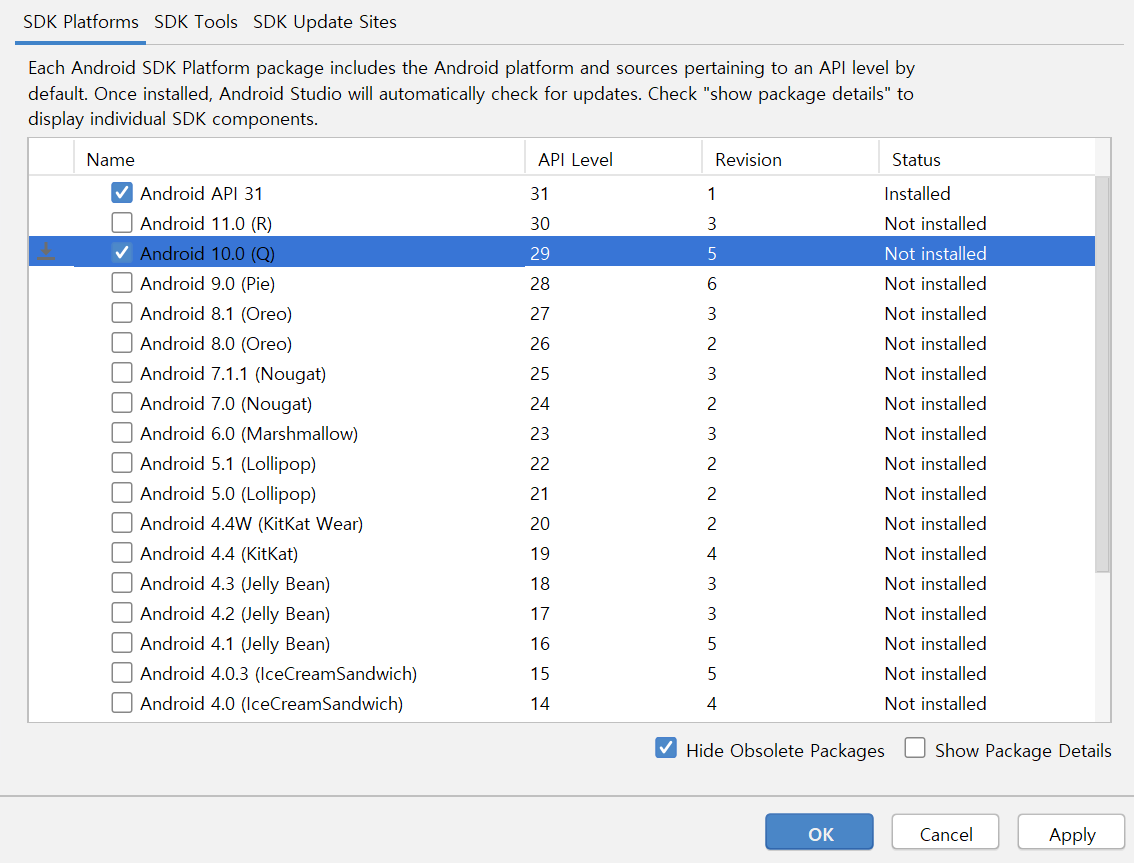This screenshot has height=863, width=1134.
Task: Enable Show Package Details option
Action: 915,748
